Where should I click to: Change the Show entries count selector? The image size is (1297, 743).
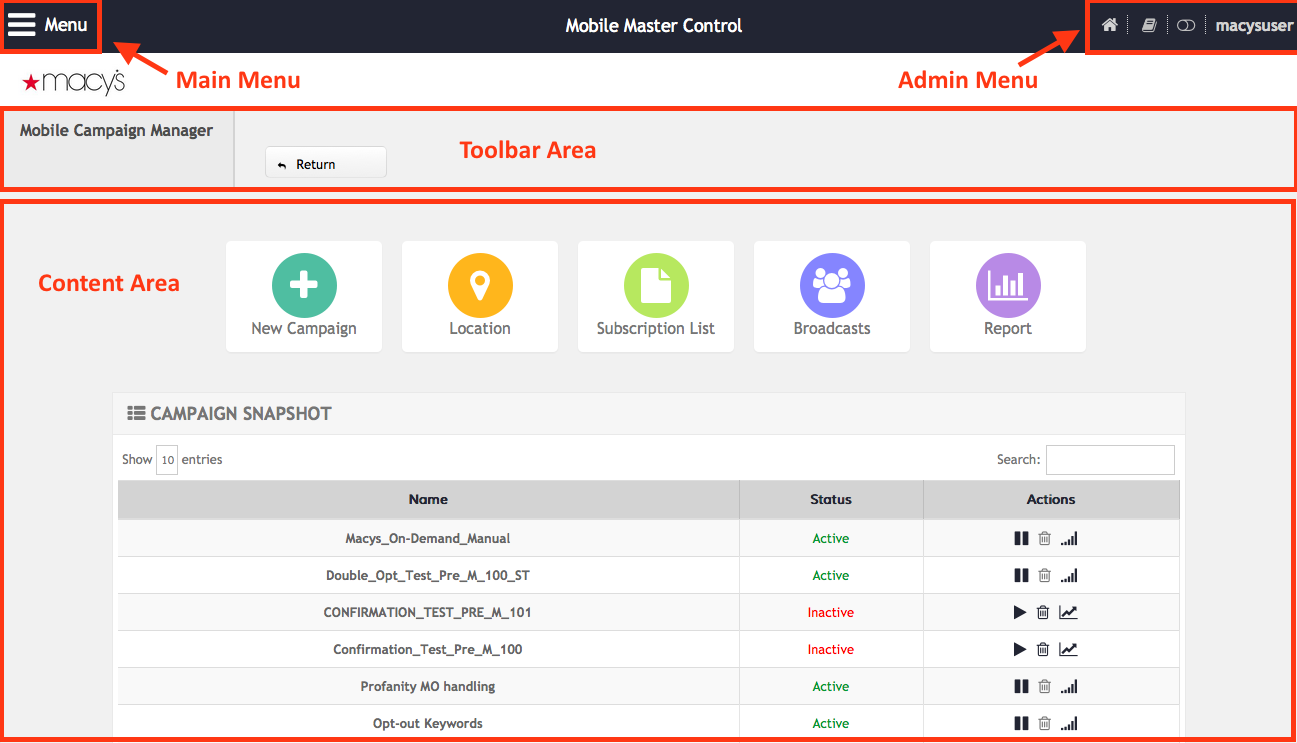pyautogui.click(x=167, y=460)
